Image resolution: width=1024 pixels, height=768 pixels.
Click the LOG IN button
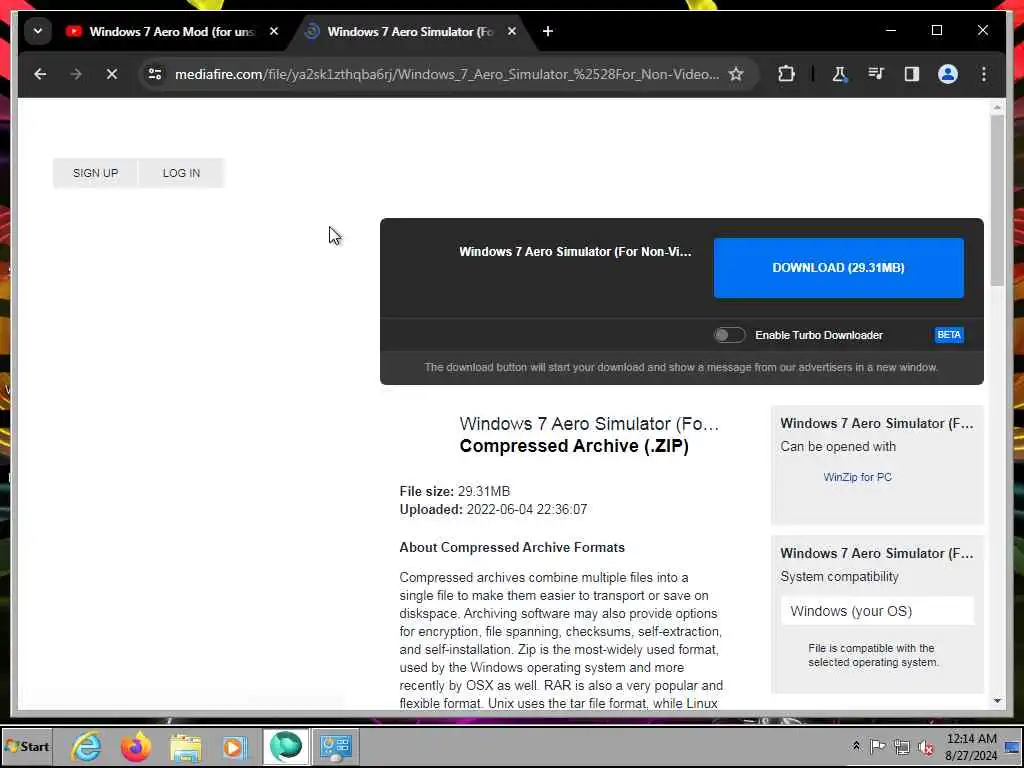(x=182, y=173)
